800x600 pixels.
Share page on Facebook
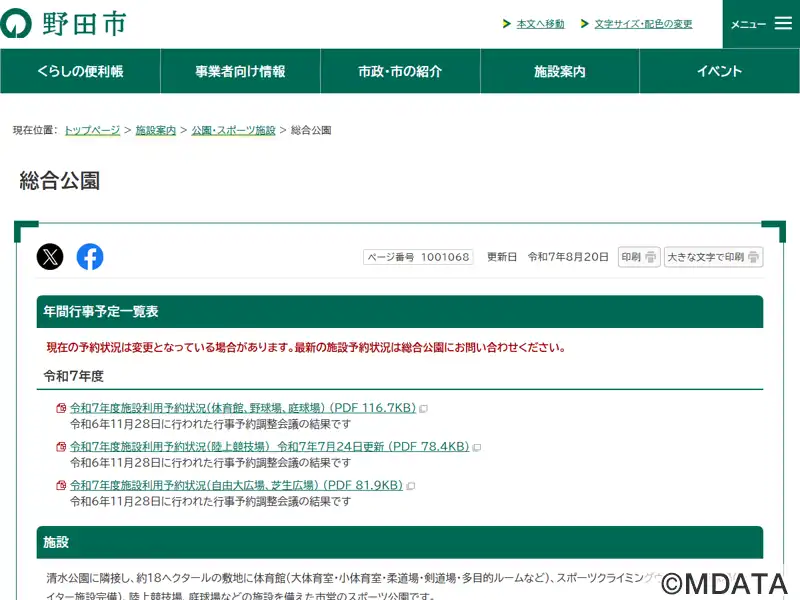90,257
